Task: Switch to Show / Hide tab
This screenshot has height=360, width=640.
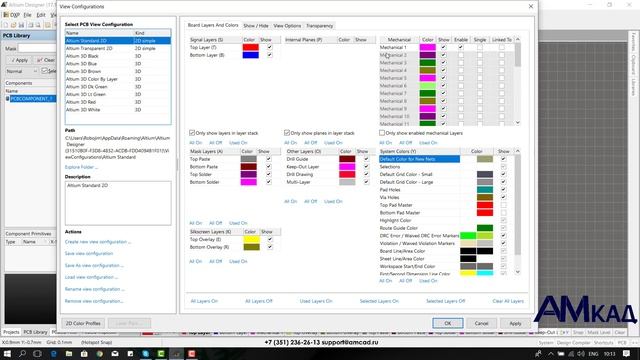Action: 256,26
